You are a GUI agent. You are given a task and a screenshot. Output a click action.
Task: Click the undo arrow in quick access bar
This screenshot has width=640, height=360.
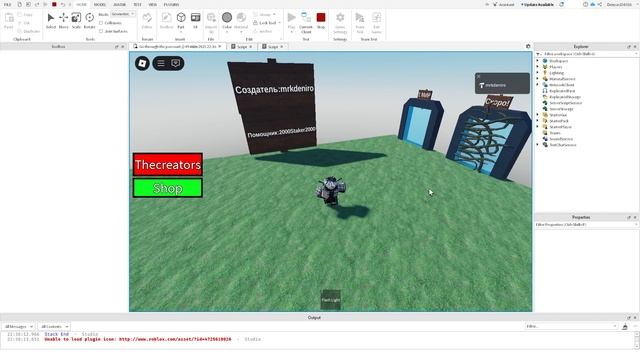(62, 4)
